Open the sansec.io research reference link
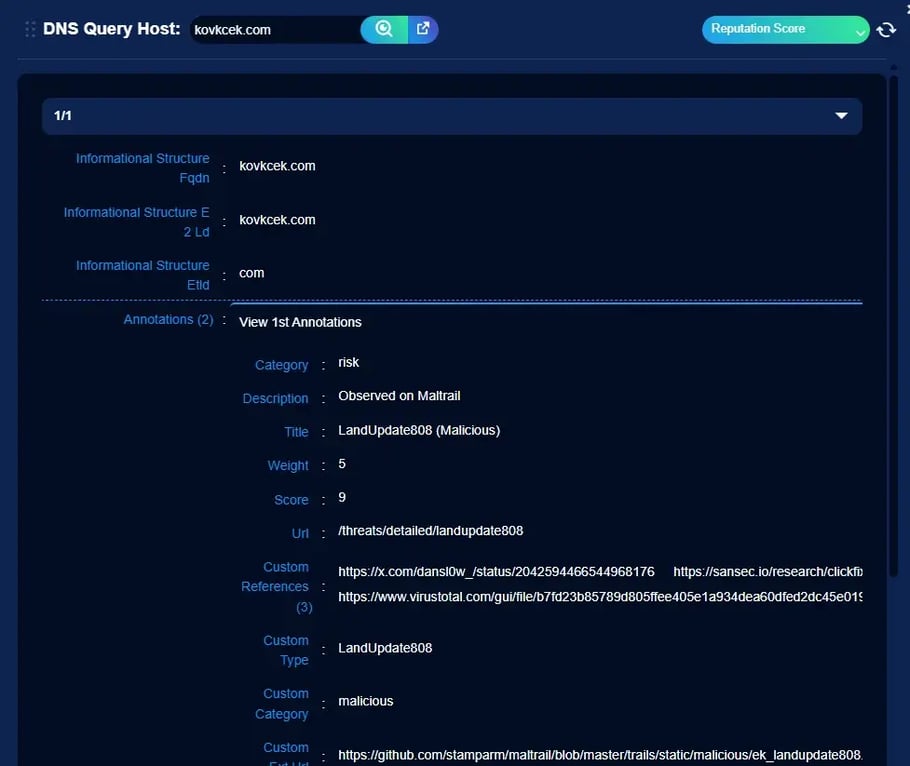Viewport: 910px width, 766px height. (767, 572)
